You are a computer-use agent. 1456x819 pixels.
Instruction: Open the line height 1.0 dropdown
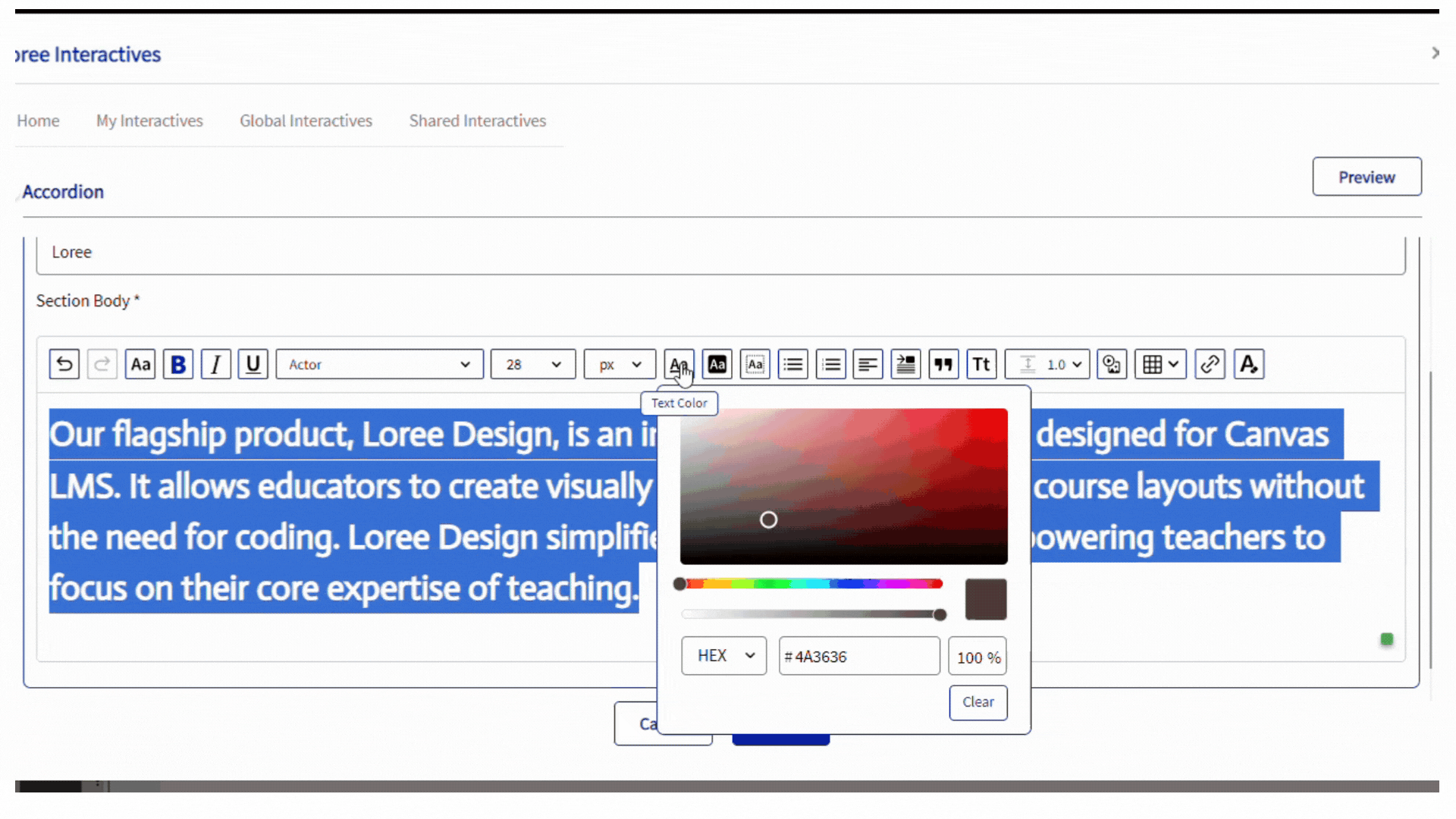tap(1047, 365)
